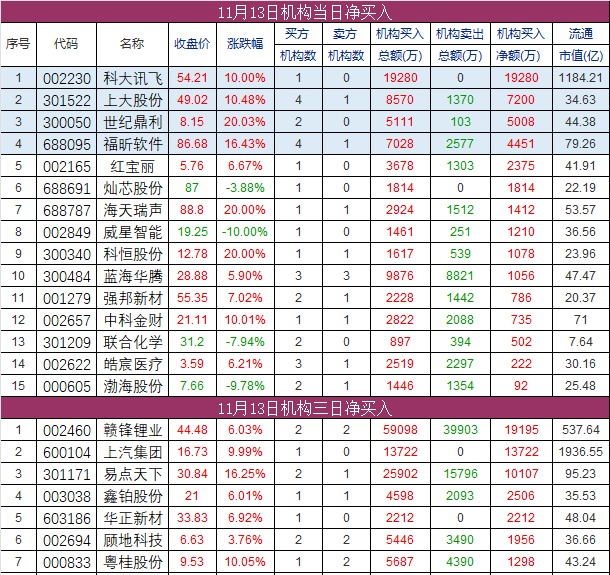Screen dimensions: 610x575
Task: Select market value 1936.55
Action: tap(580, 452)
